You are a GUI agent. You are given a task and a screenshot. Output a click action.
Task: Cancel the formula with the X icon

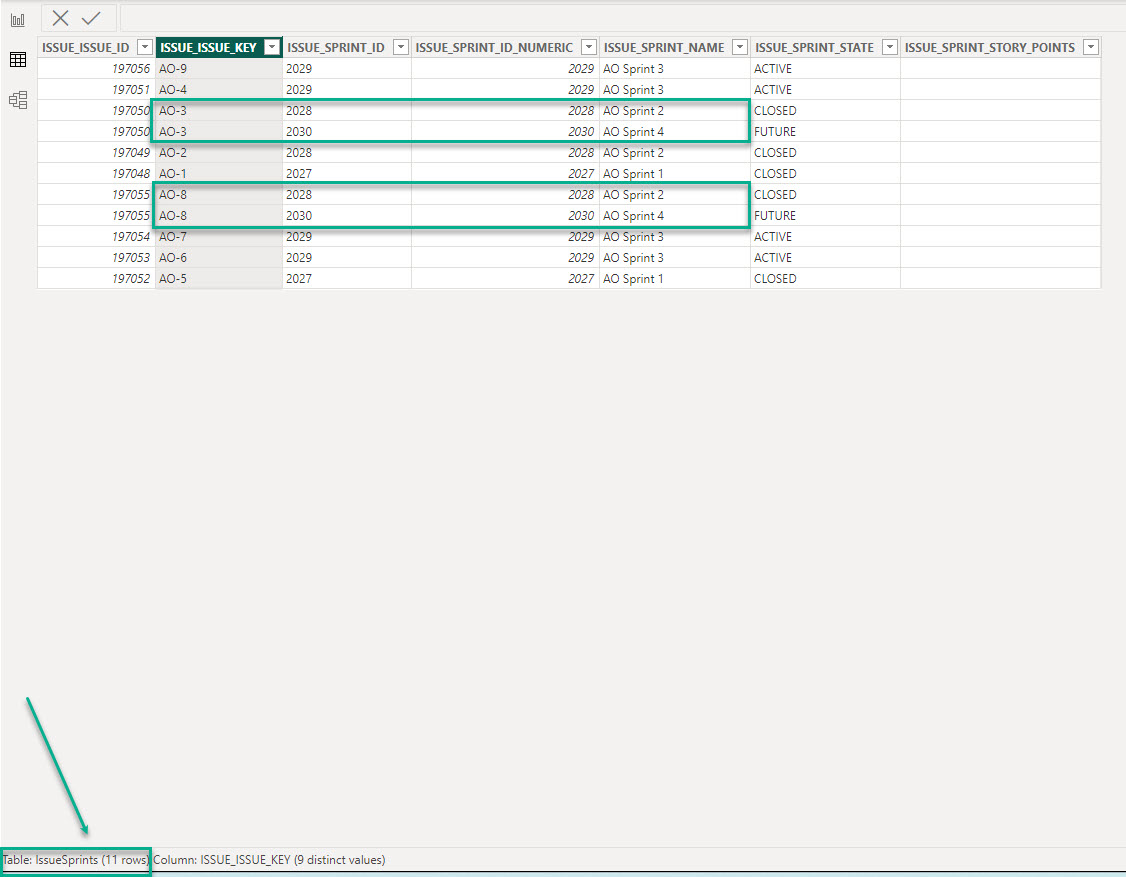61,18
